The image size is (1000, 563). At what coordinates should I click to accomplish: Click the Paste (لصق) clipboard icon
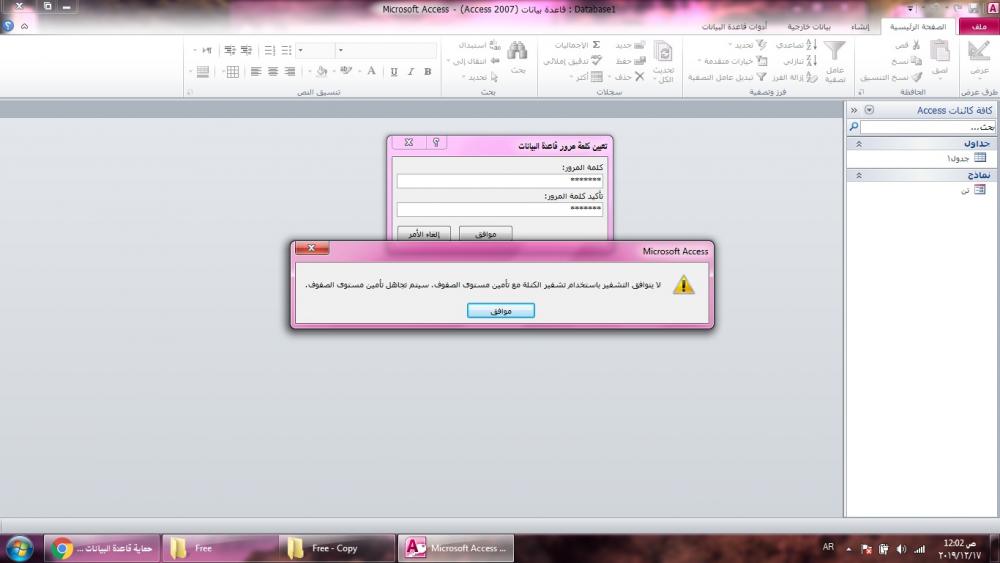click(x=939, y=51)
